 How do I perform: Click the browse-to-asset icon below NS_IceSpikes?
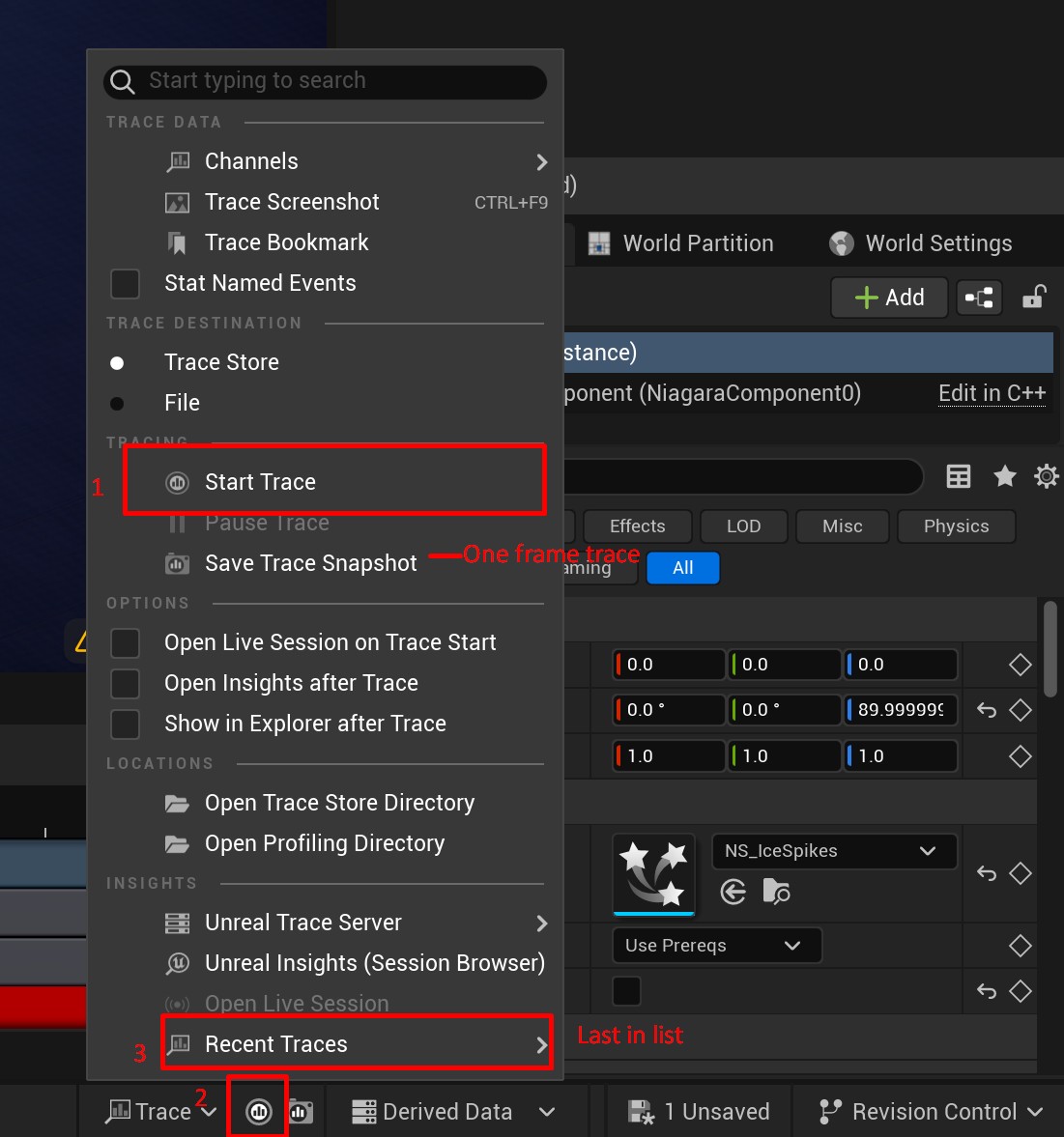point(776,892)
